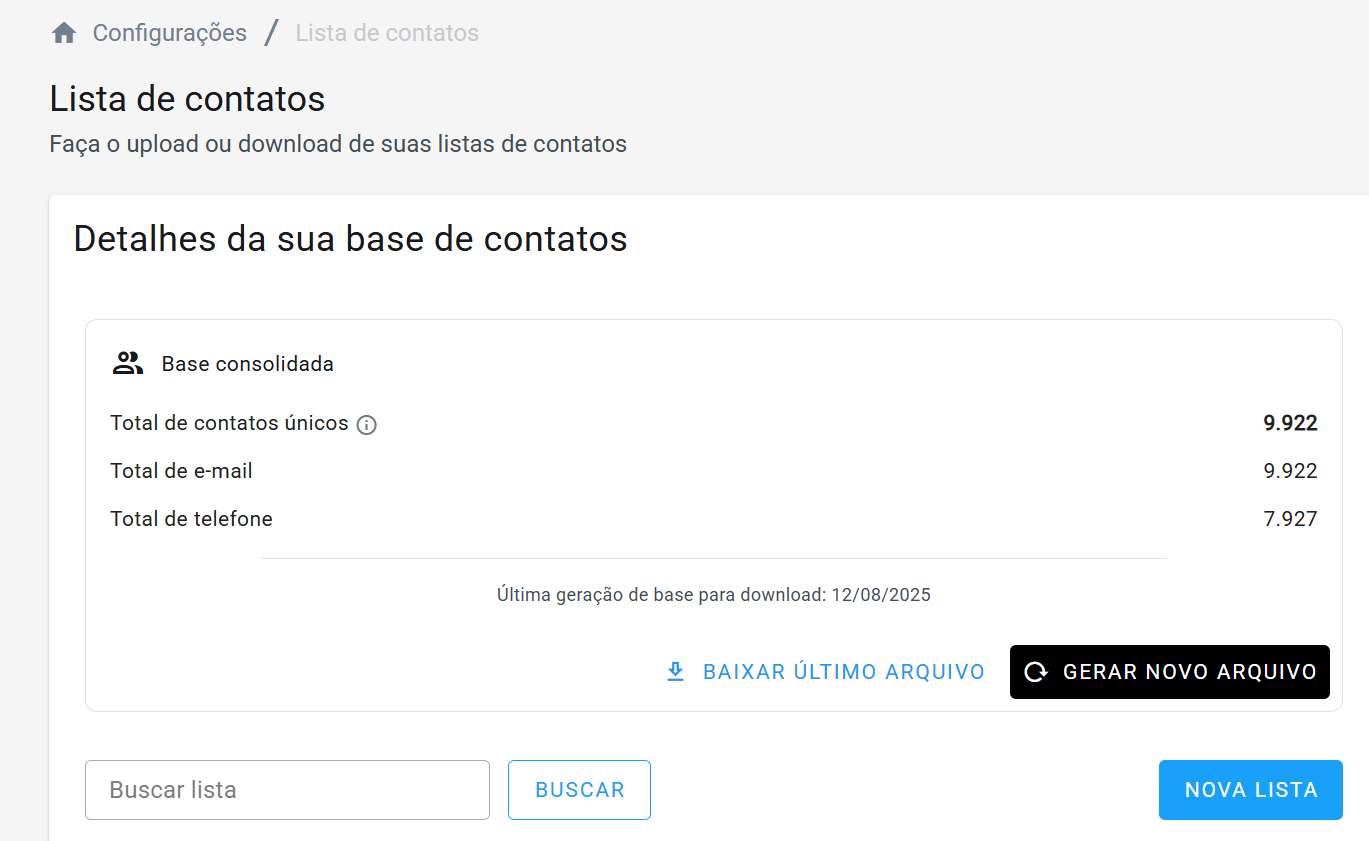Focus the Buscar lista search field
Screen dimensions: 1369x841
[287, 790]
